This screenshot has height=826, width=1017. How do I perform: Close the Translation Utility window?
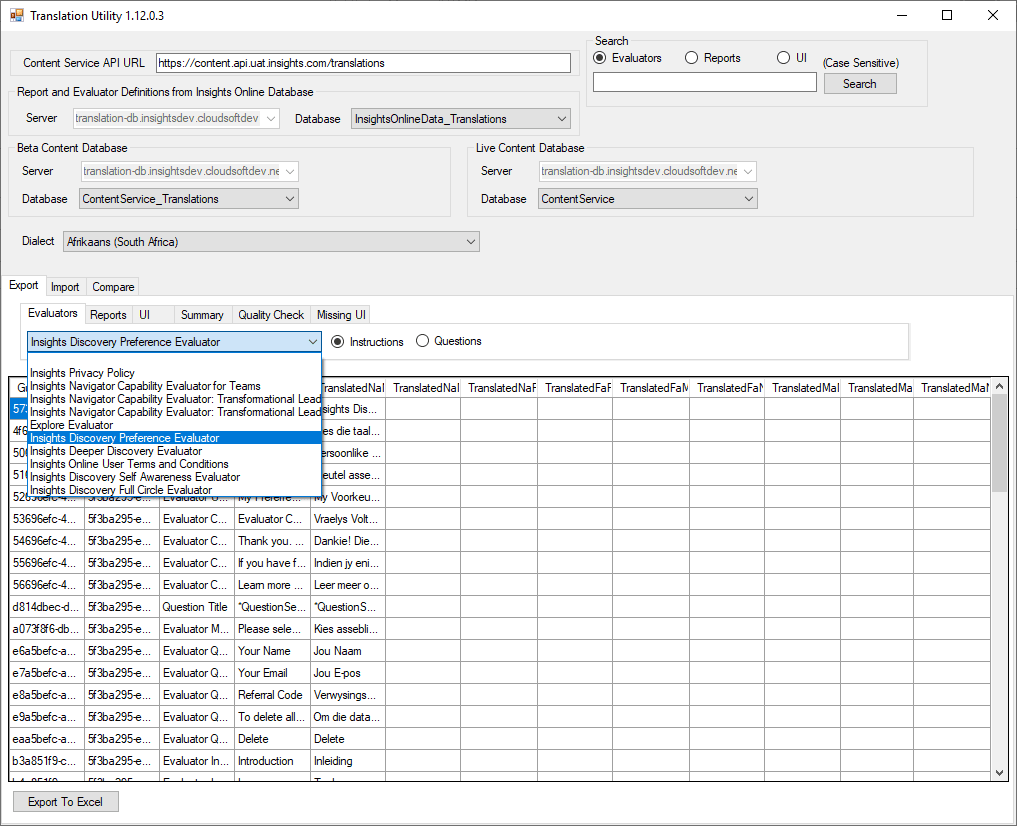click(x=993, y=15)
